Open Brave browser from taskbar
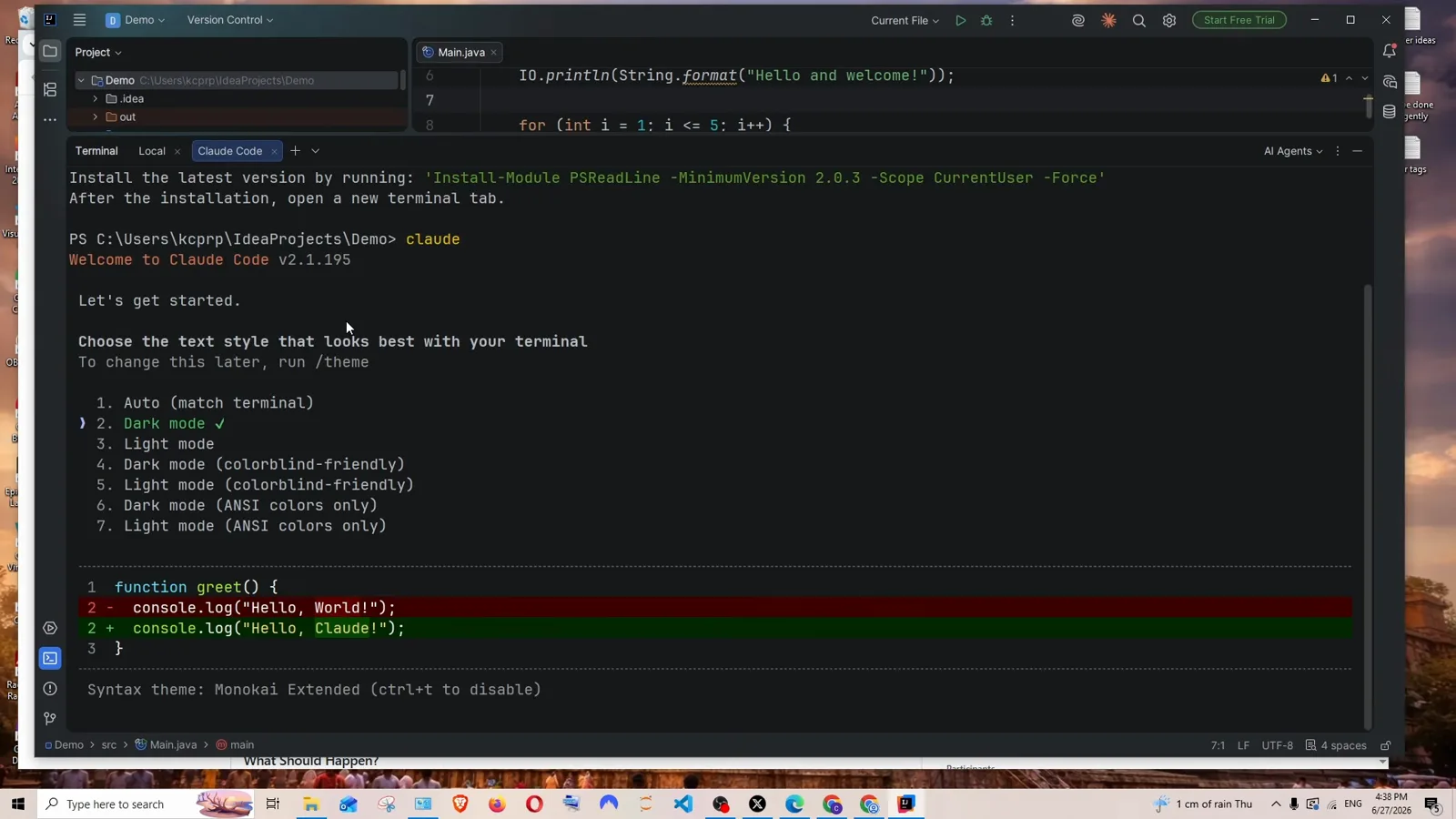 (x=460, y=804)
